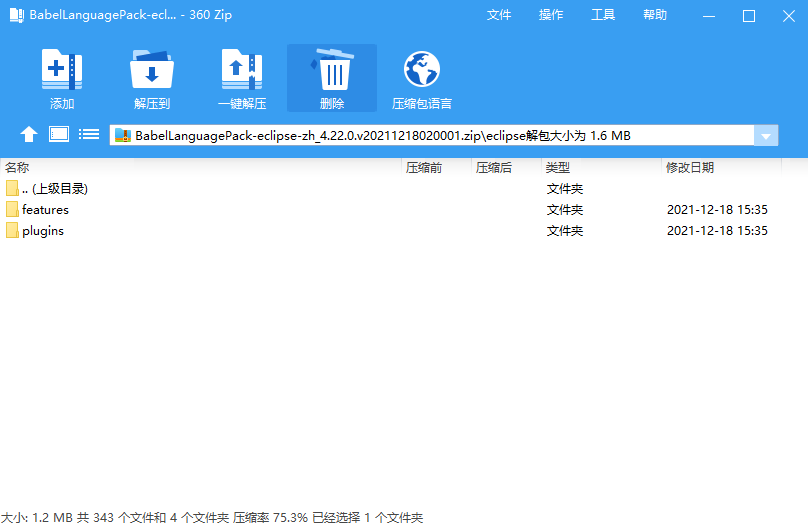808x532 pixels.
Task: Click the 一键解压 one-click extract icon
Action: point(242,70)
